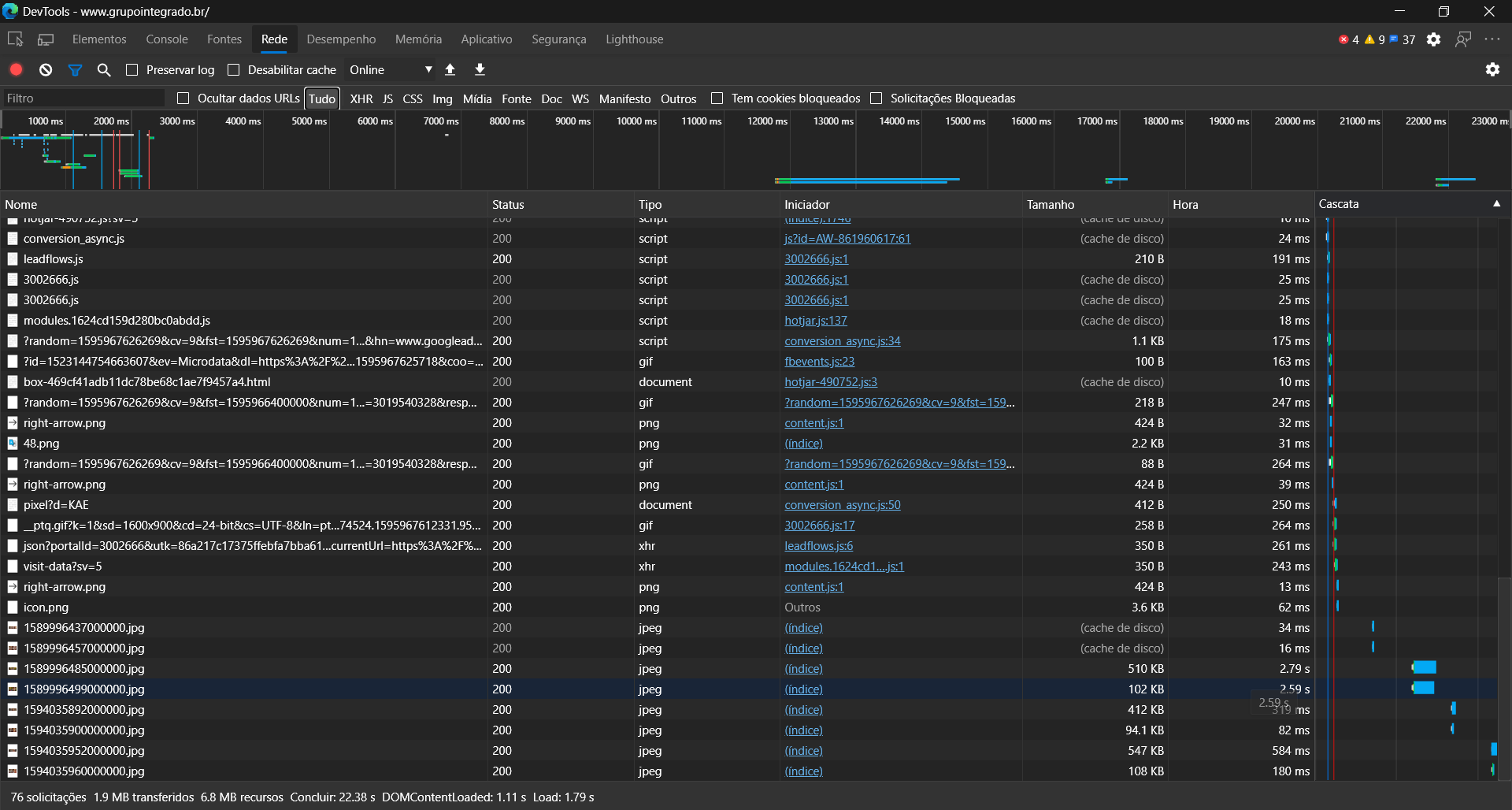Filter requests by XHR type
Viewport: 1512px width, 810px height.
(x=361, y=98)
